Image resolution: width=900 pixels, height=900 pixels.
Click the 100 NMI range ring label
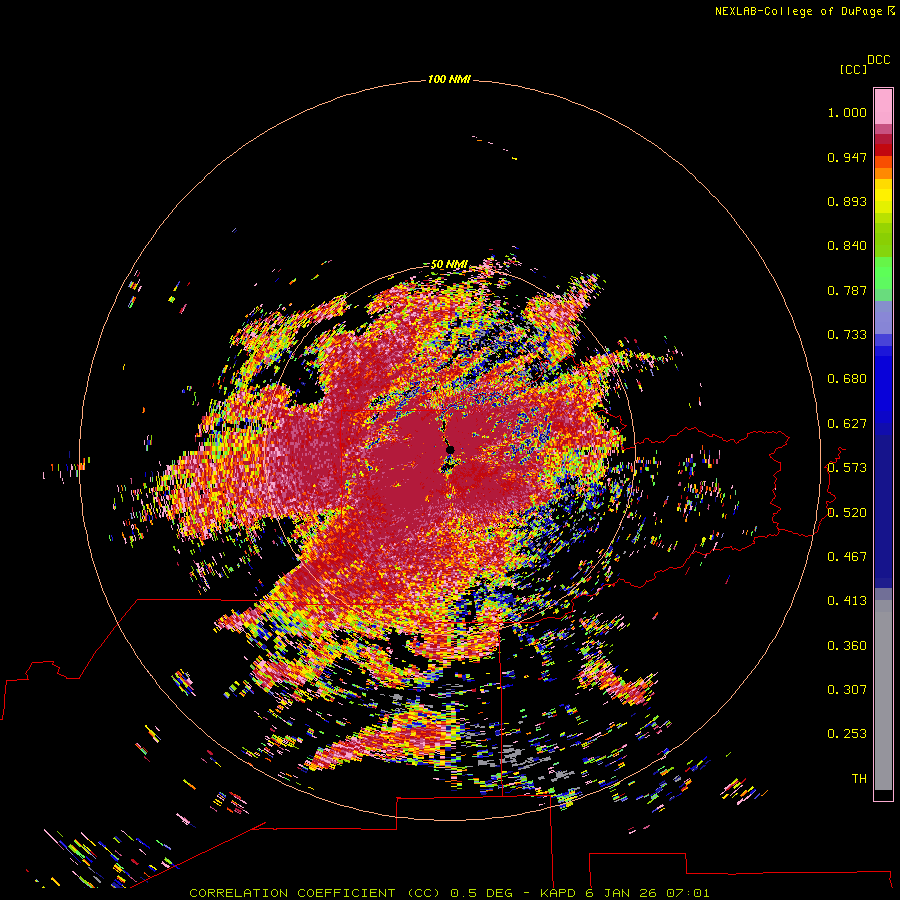pos(449,79)
